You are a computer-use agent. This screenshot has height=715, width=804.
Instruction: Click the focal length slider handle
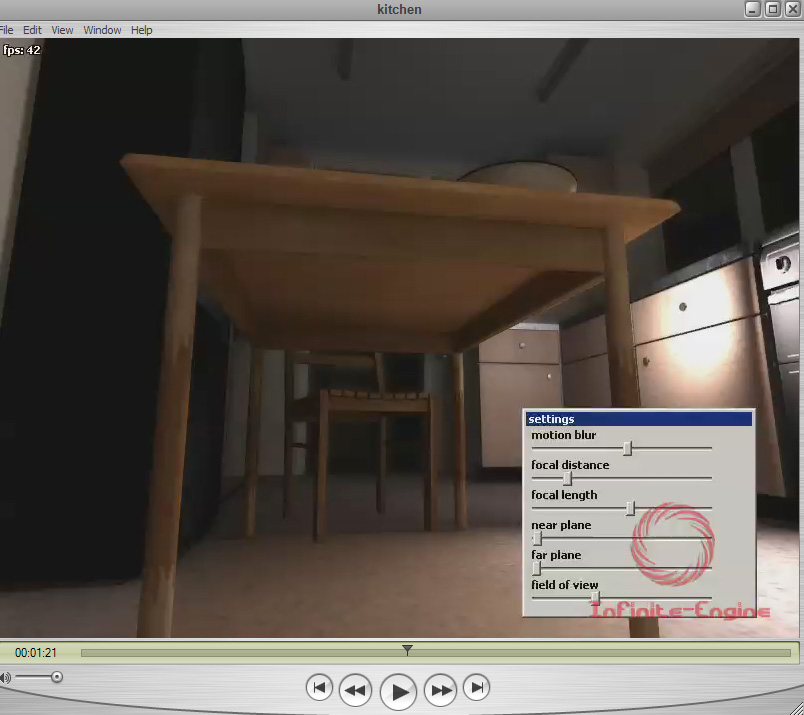click(x=630, y=509)
